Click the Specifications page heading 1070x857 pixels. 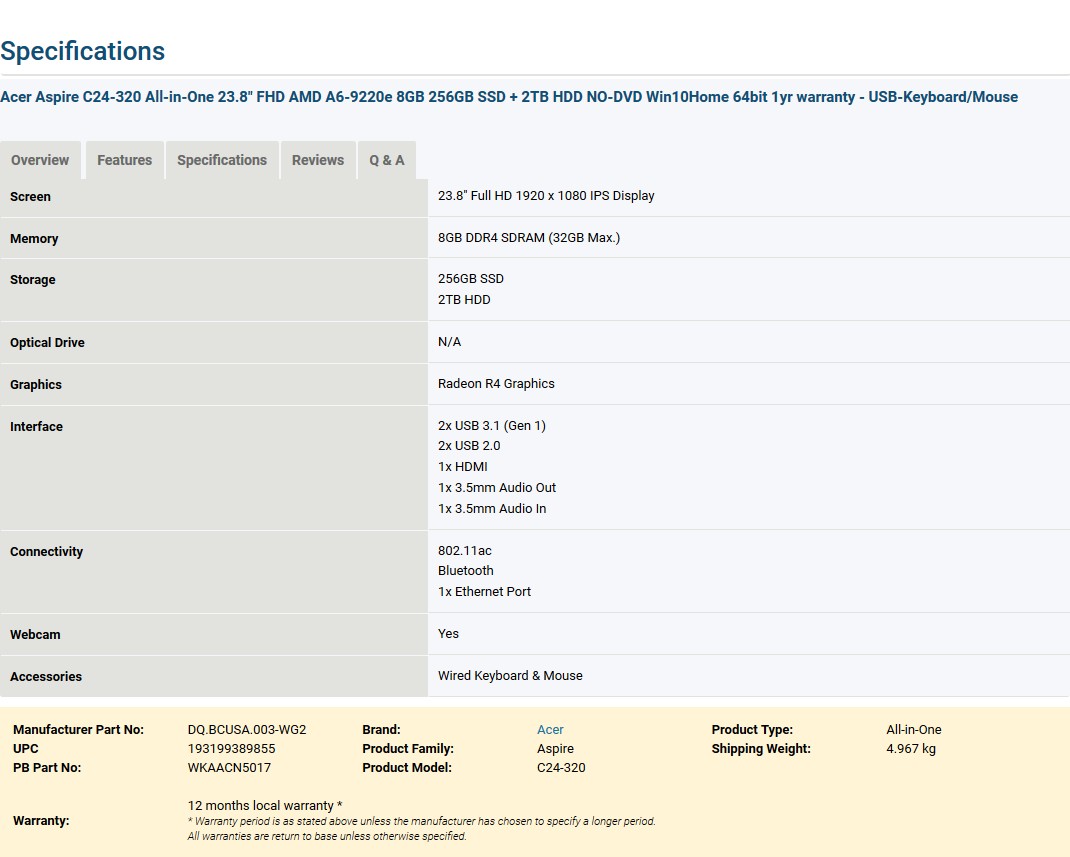pos(83,51)
